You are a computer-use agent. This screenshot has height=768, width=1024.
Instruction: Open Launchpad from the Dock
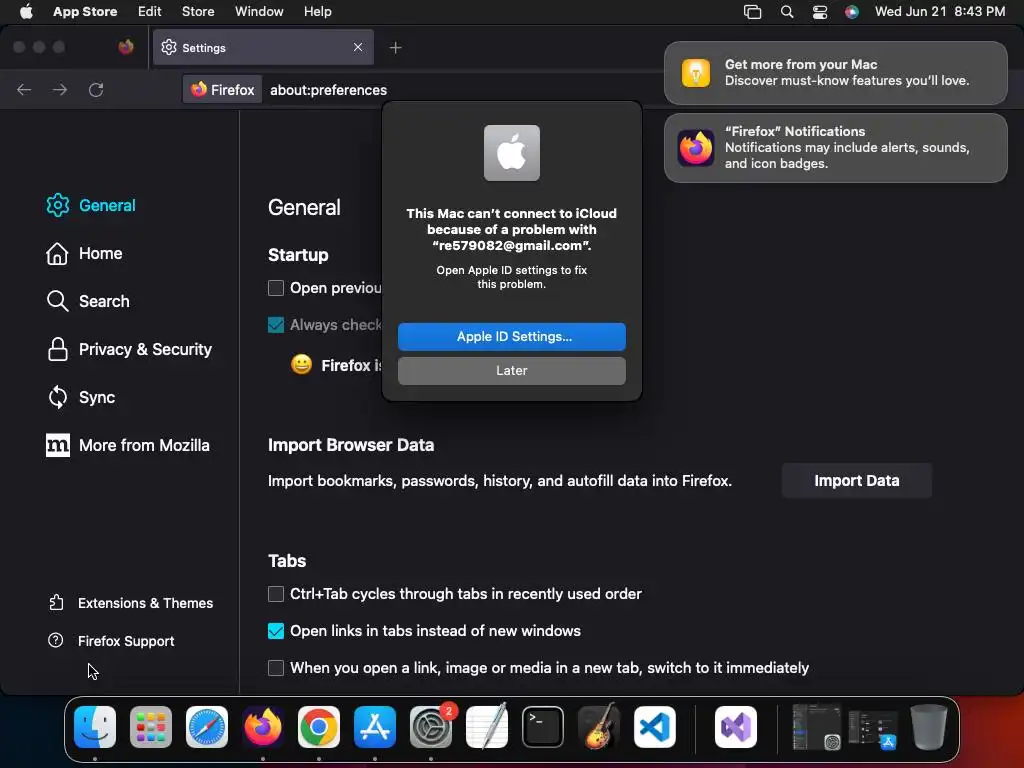point(151,726)
